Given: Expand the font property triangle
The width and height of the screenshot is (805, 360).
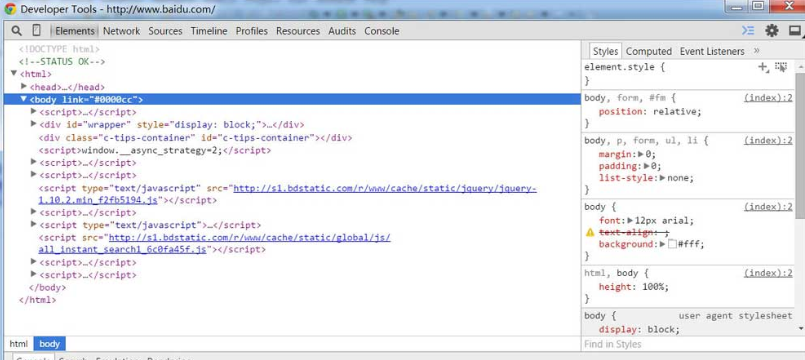Looking at the screenshot, I should click(x=630, y=220).
